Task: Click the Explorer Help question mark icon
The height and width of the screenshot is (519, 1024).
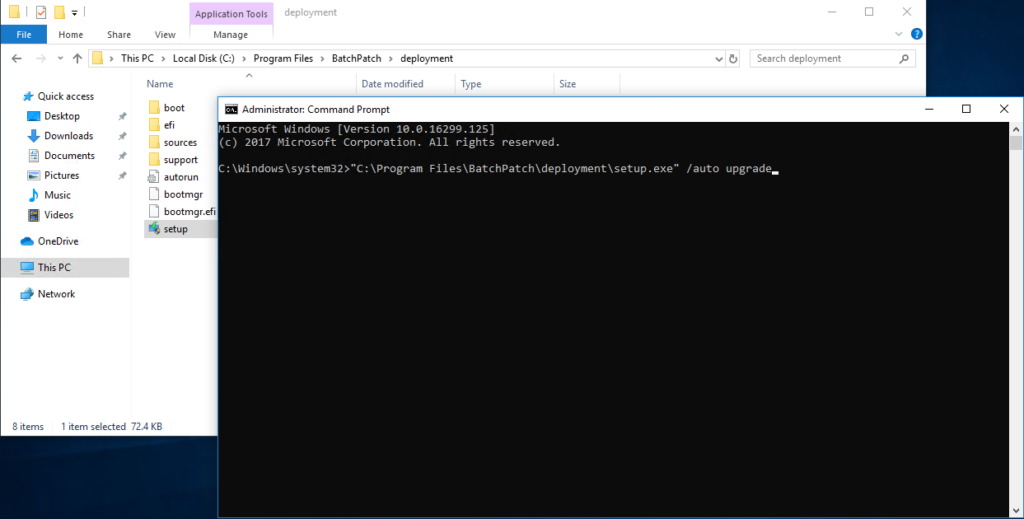Action: (917, 34)
